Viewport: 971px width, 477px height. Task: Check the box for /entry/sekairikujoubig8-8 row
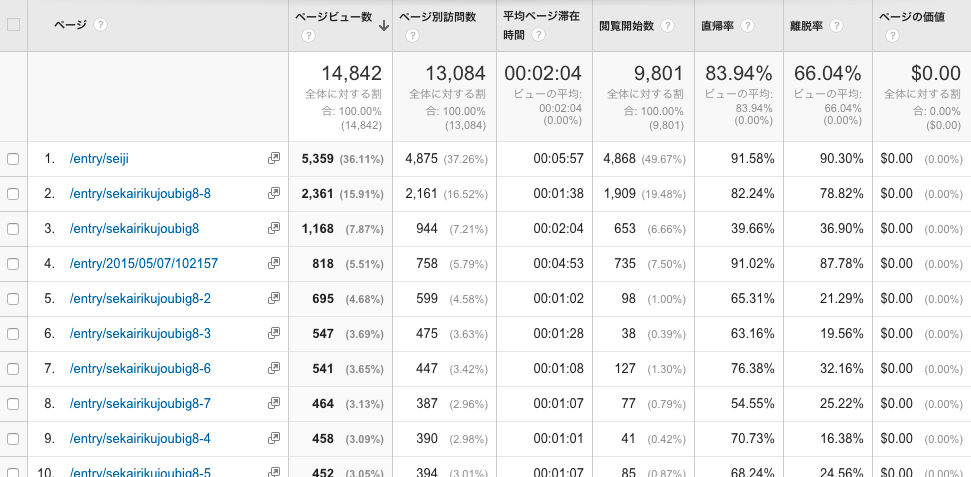pyautogui.click(x=13, y=194)
